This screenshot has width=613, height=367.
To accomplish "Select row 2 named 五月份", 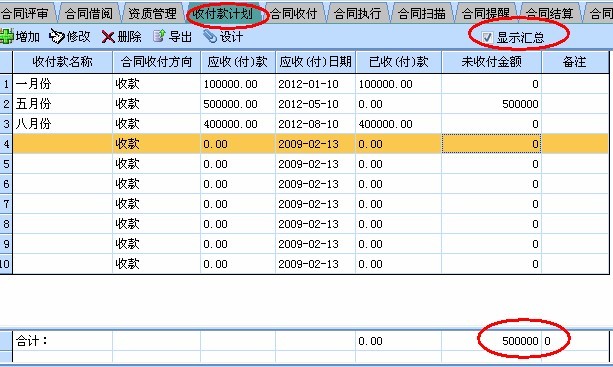I will [x=311, y=104].
